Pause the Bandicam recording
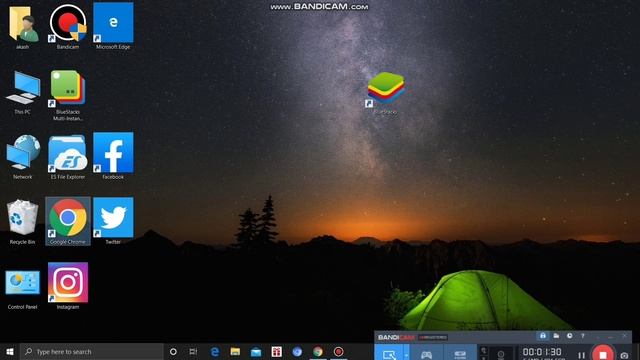 coord(582,355)
